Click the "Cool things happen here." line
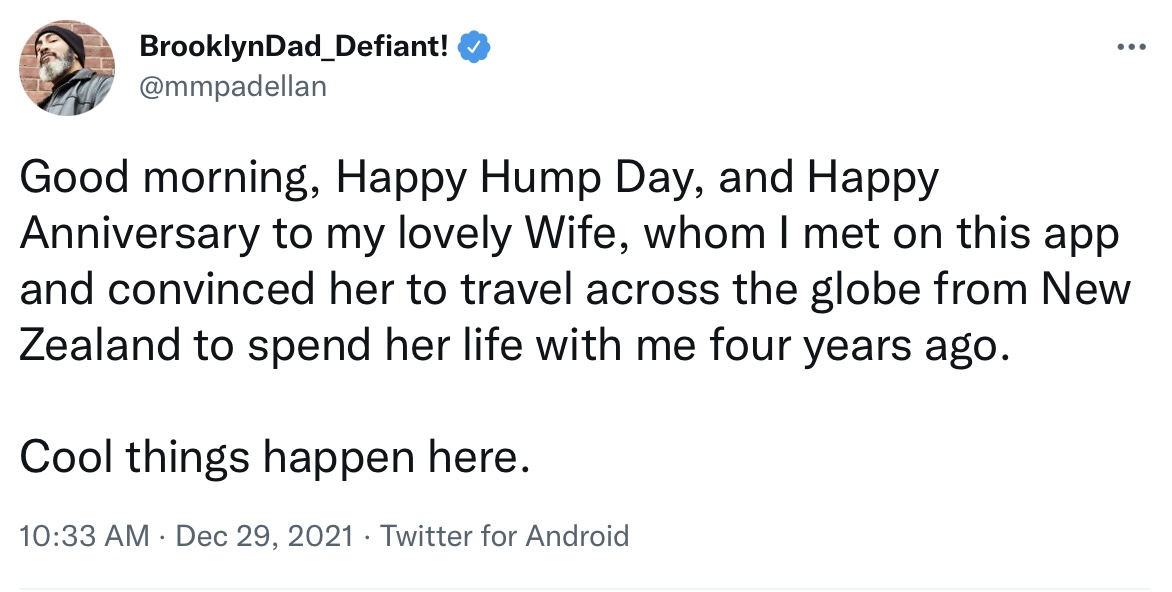Screen dimensions: 1172x592 pos(272,457)
